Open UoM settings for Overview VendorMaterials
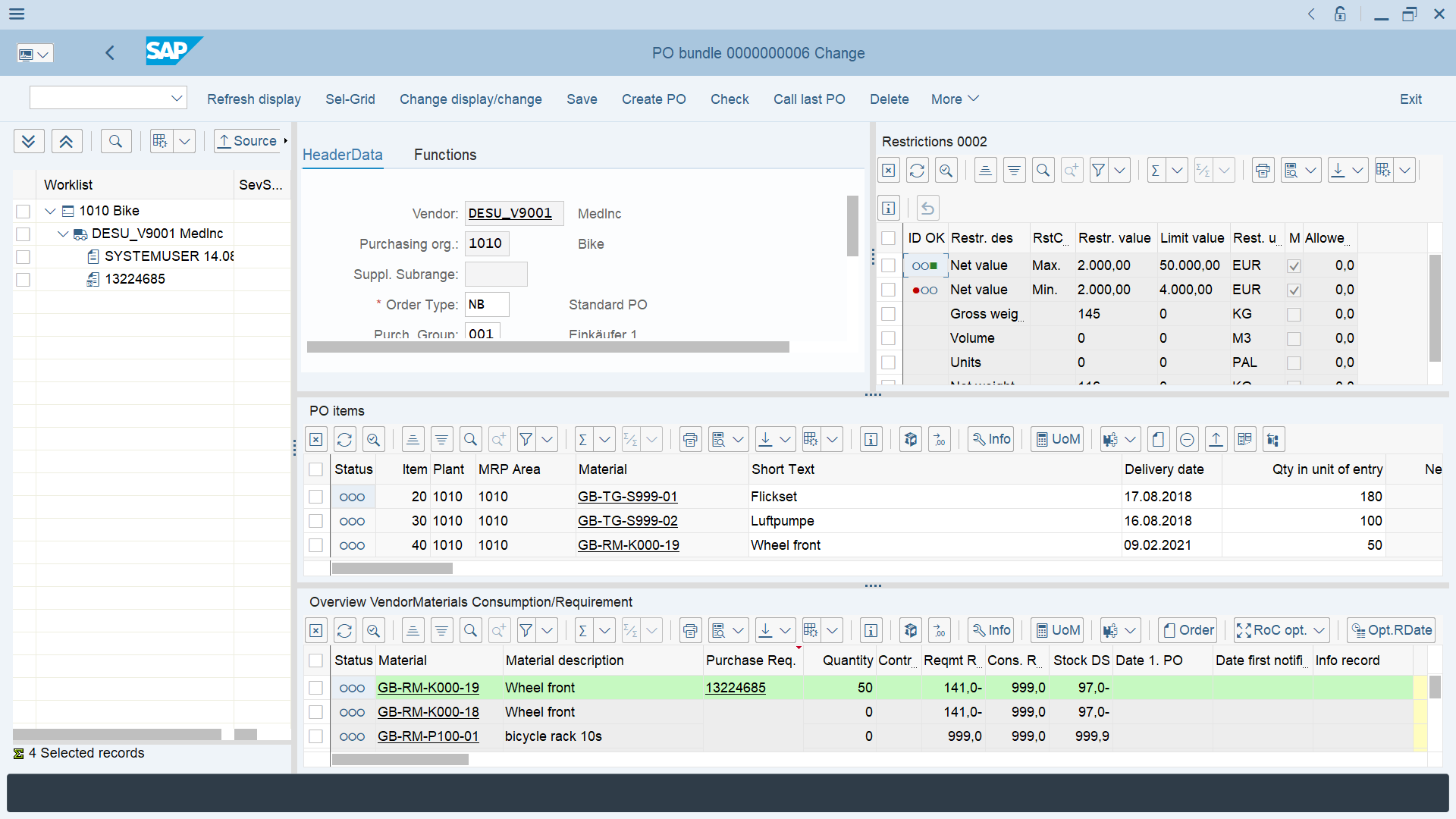Viewport: 1456px width, 819px height. coord(1057,630)
